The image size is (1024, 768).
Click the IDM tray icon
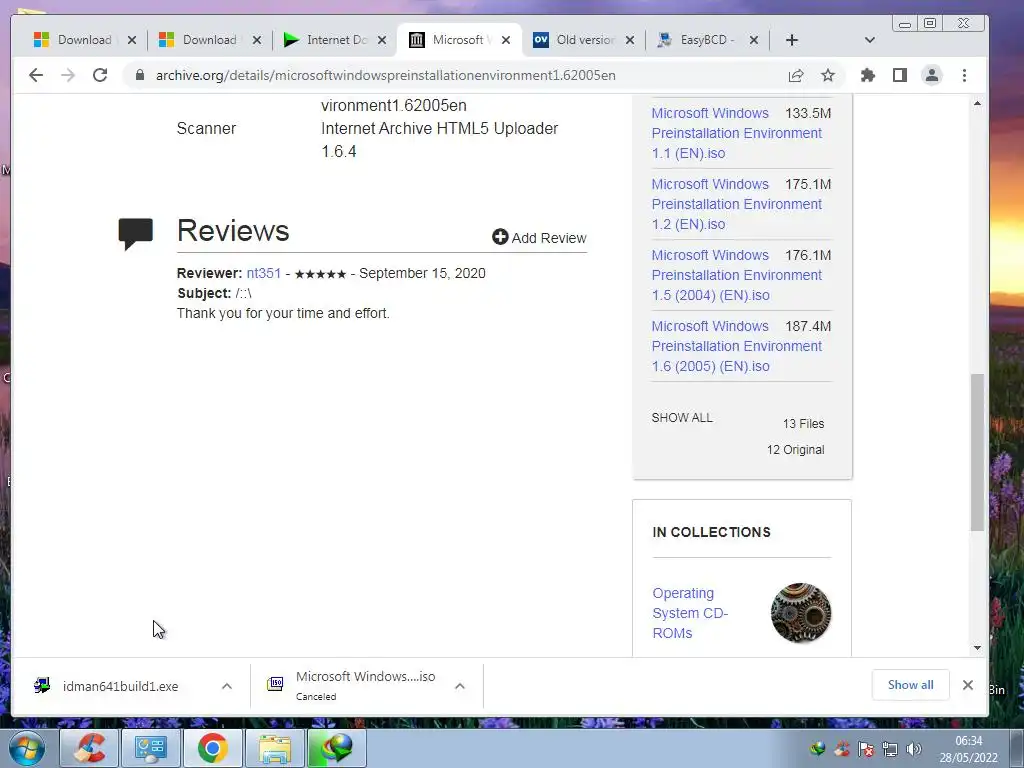tap(818, 749)
